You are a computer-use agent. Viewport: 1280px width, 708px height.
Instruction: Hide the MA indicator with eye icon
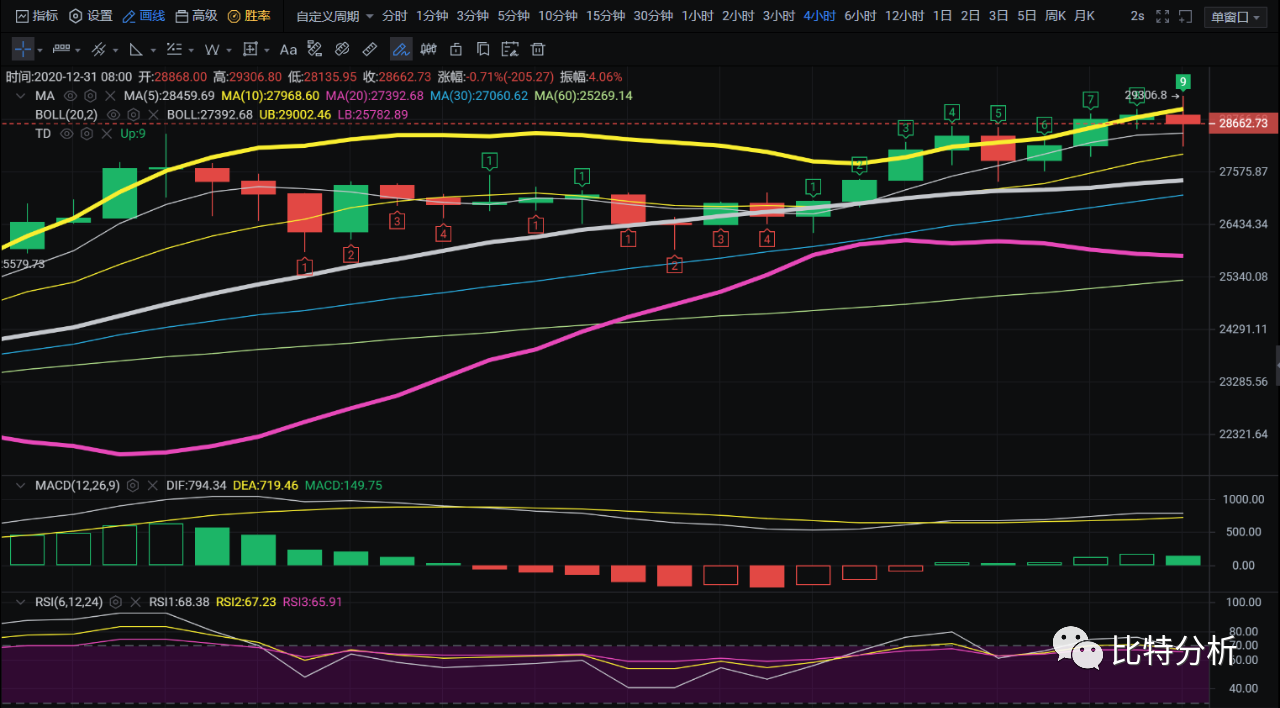(70, 95)
